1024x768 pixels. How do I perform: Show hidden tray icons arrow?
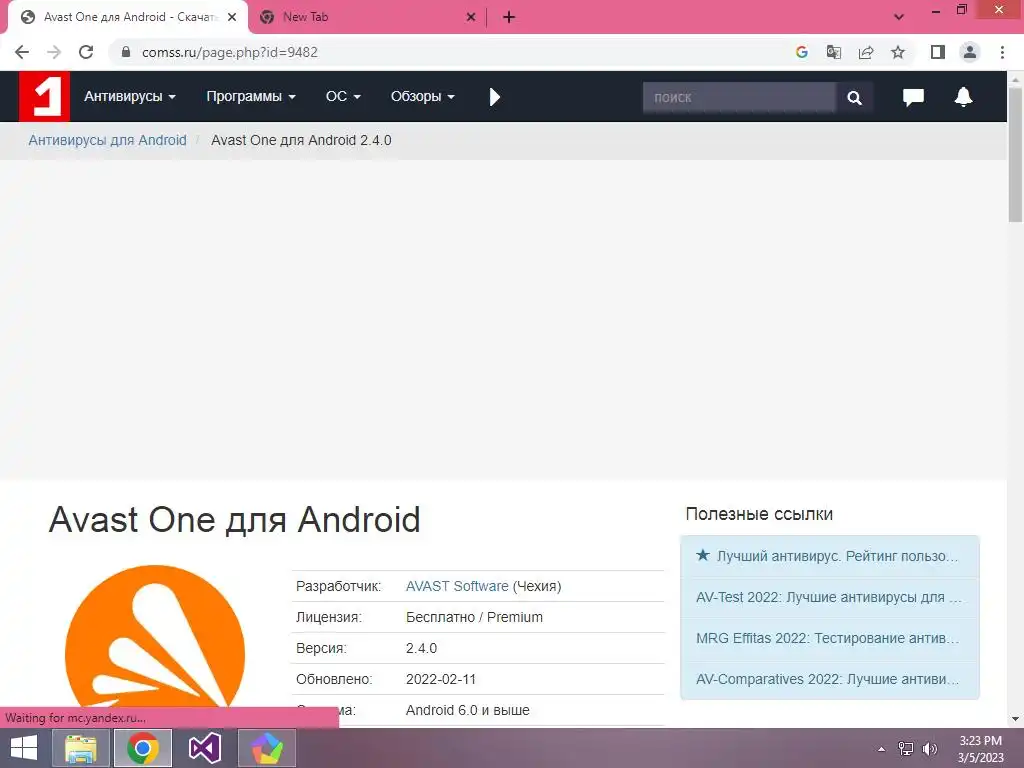(x=882, y=749)
